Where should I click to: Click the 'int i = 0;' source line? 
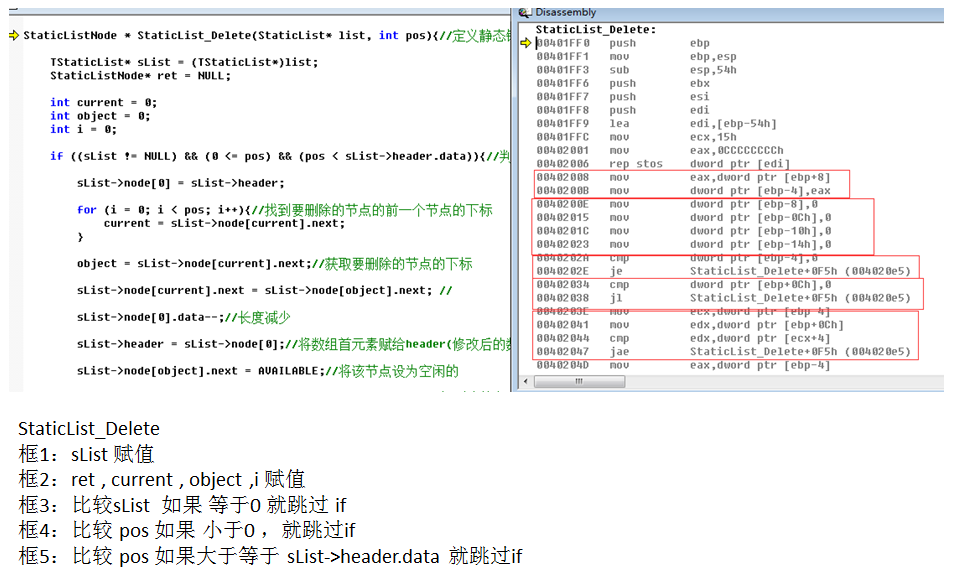coord(83,130)
